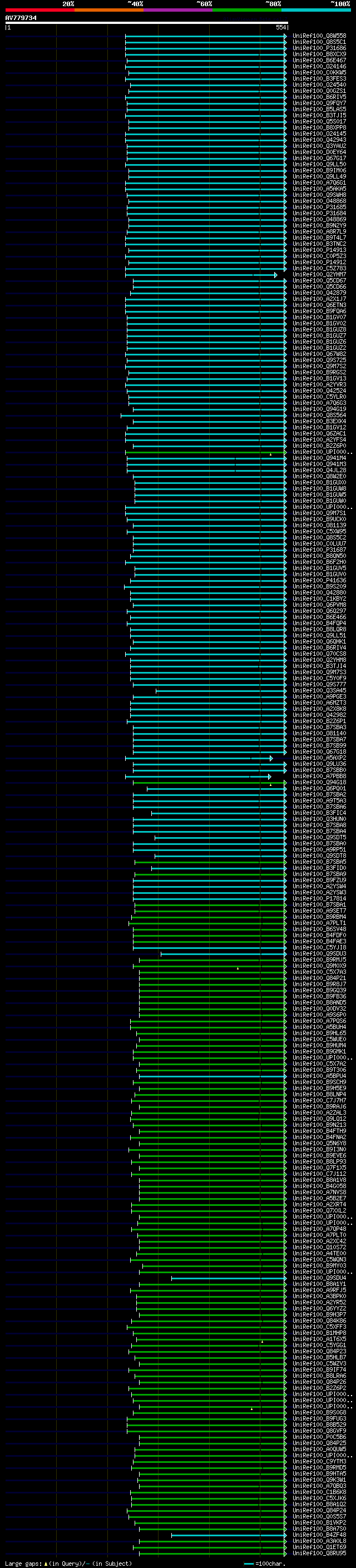The image size is (356, 1568).
Task: Select the hit label UniRef100_Q9FQY7
Action: pyautogui.click(x=319, y=103)
